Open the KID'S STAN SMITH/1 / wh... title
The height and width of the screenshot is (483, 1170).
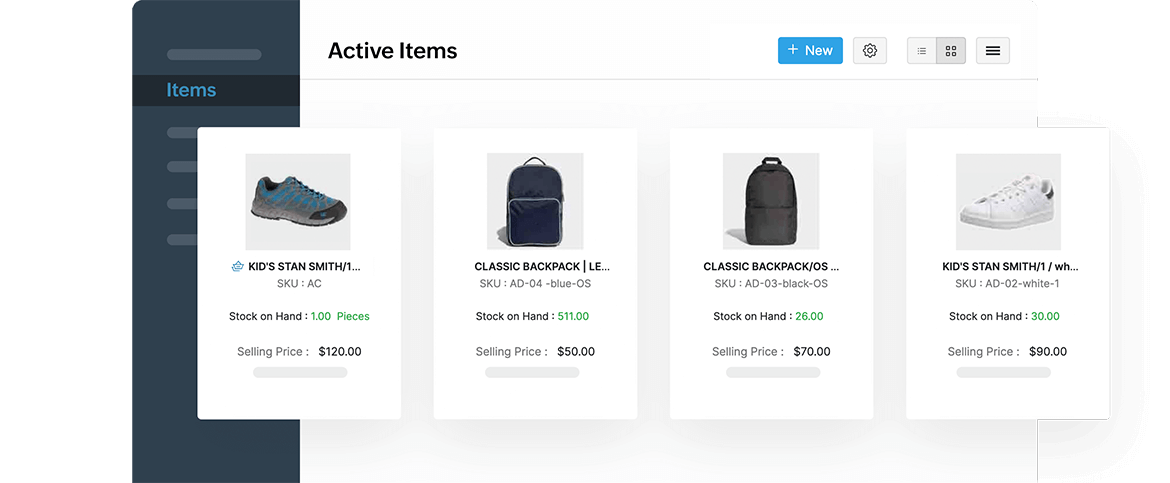coord(1010,267)
